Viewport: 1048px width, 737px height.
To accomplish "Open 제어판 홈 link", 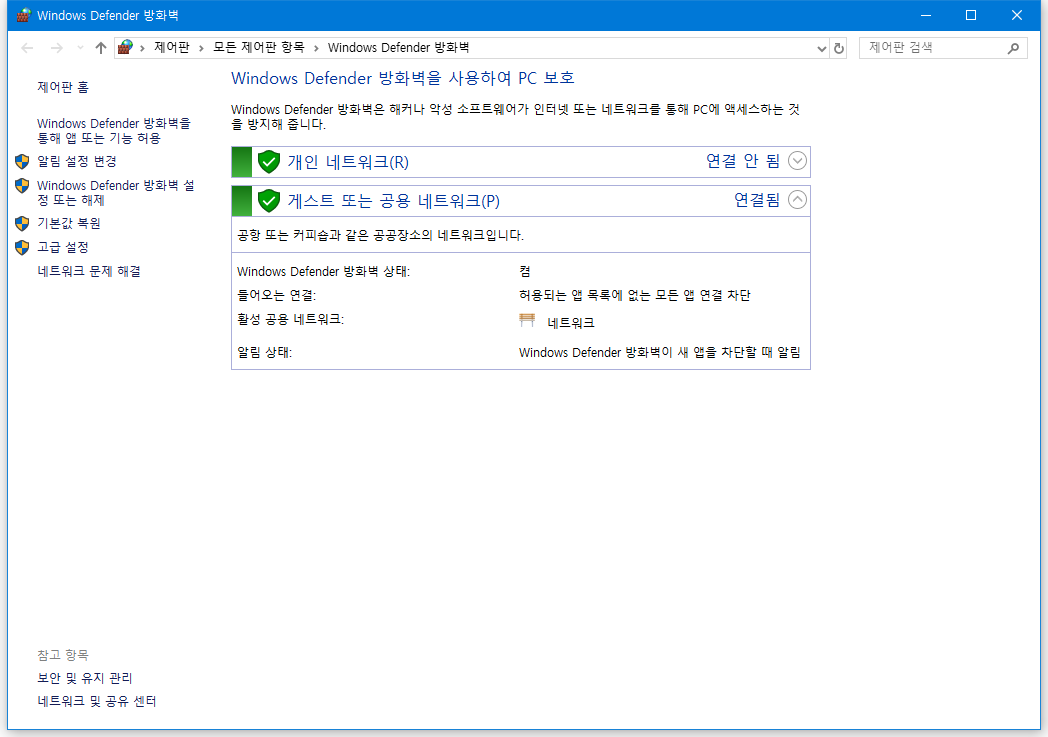I will coord(63,87).
